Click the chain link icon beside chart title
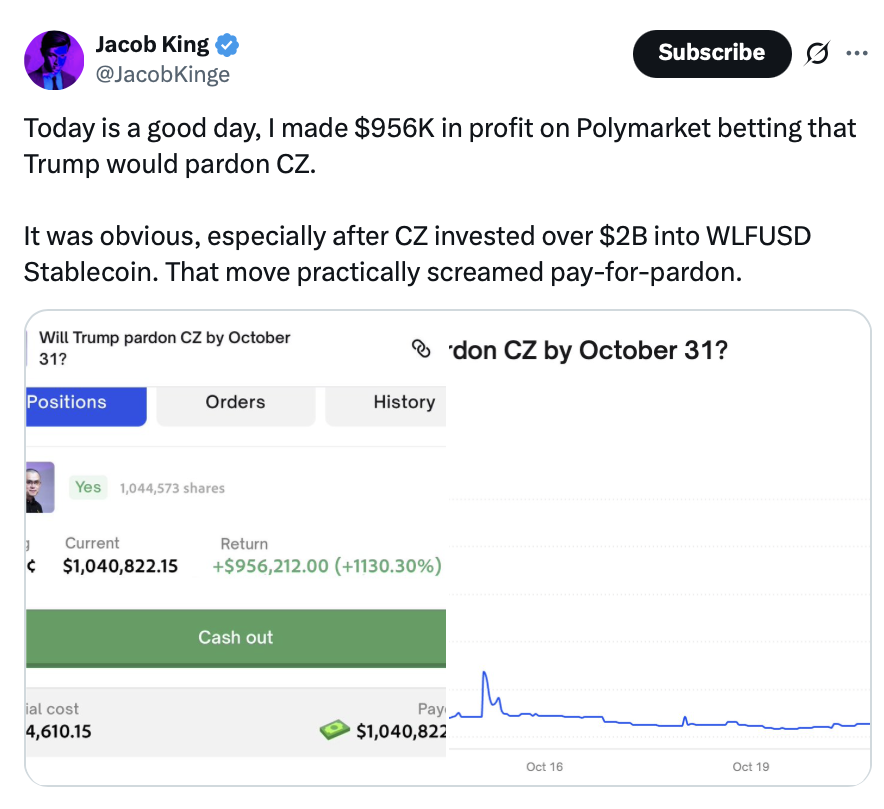This screenshot has width=884, height=809. pyautogui.click(x=421, y=349)
